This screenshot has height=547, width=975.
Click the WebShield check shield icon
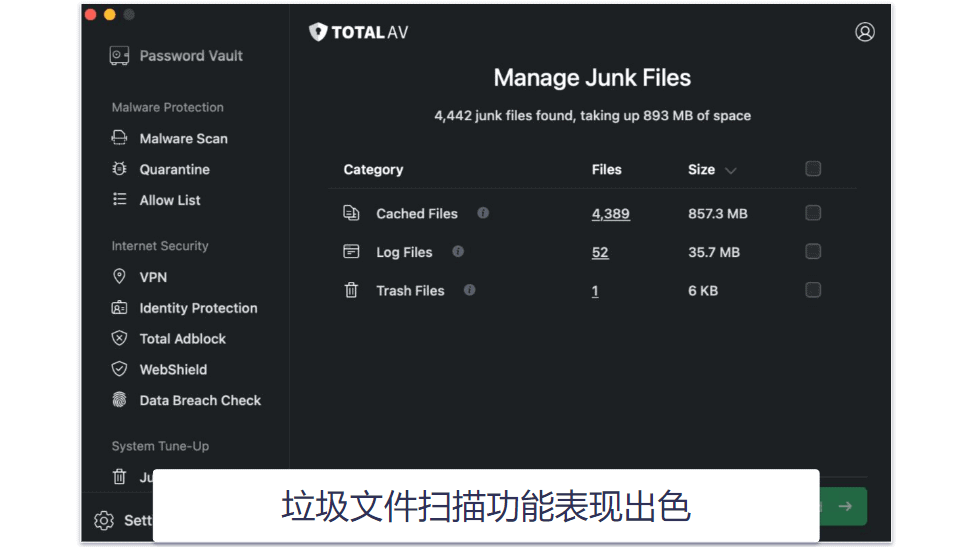pos(119,369)
